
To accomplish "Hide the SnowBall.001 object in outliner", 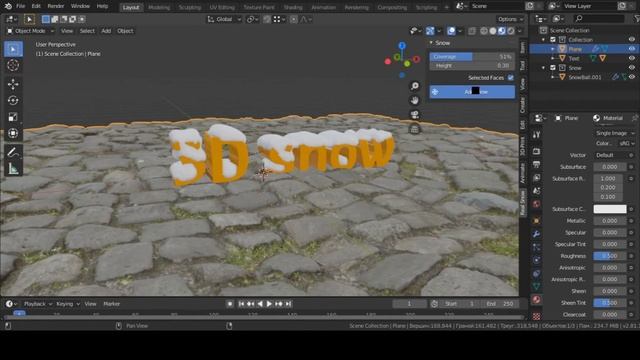I will pos(632,77).
